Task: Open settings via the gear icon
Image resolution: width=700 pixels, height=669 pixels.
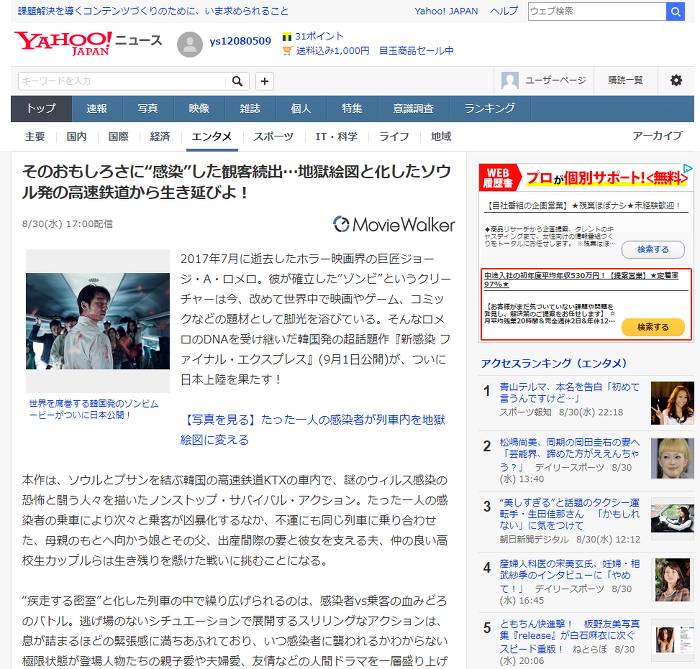Action: coord(676,80)
